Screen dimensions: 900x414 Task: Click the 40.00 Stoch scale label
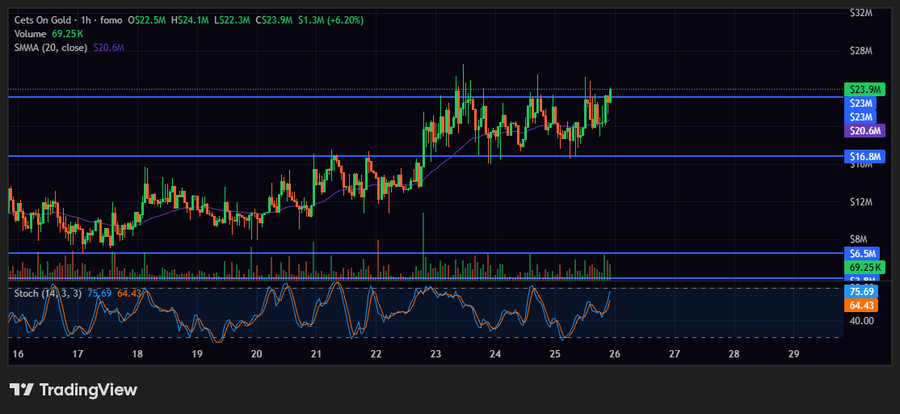(861, 320)
